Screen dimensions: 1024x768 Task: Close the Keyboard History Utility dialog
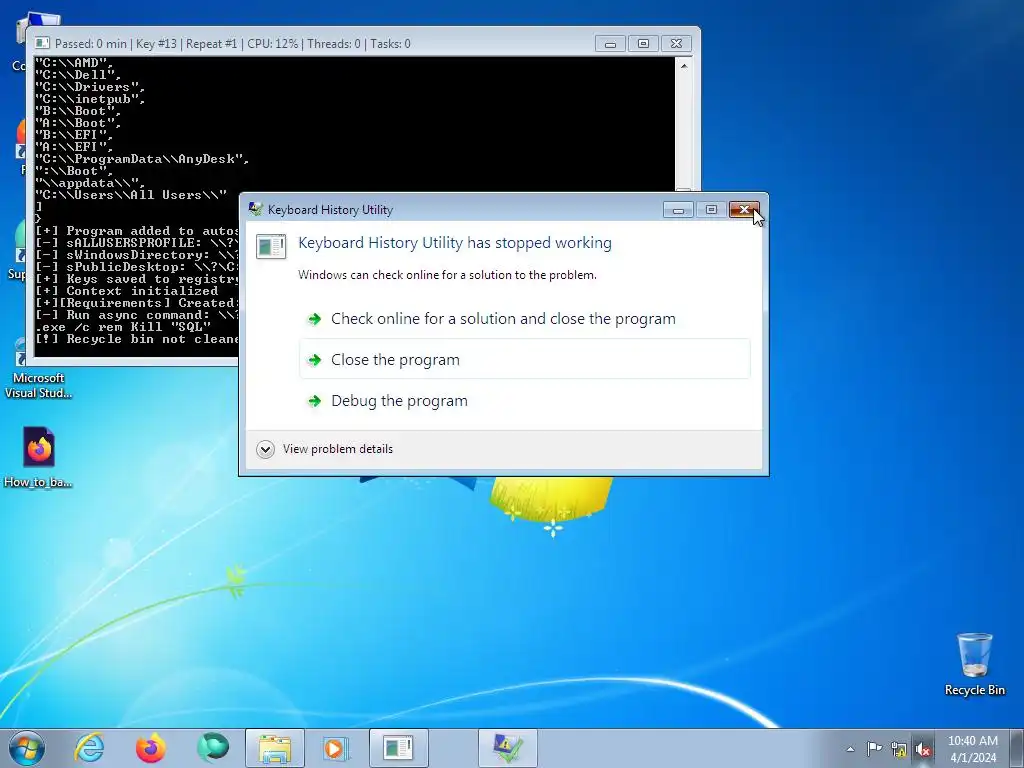[744, 210]
